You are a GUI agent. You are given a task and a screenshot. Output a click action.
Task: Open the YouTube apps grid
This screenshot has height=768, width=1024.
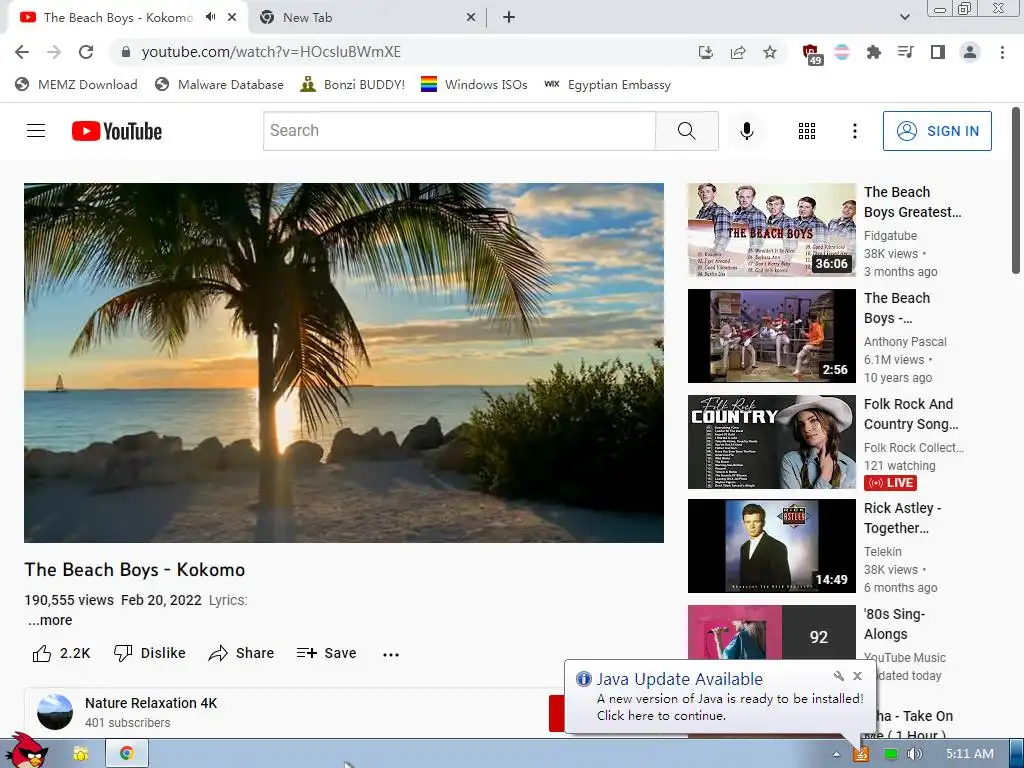807,131
